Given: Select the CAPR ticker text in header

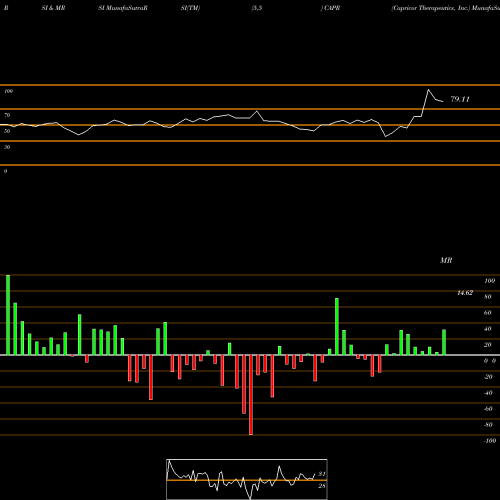Looking at the screenshot, I should tap(332, 8).
